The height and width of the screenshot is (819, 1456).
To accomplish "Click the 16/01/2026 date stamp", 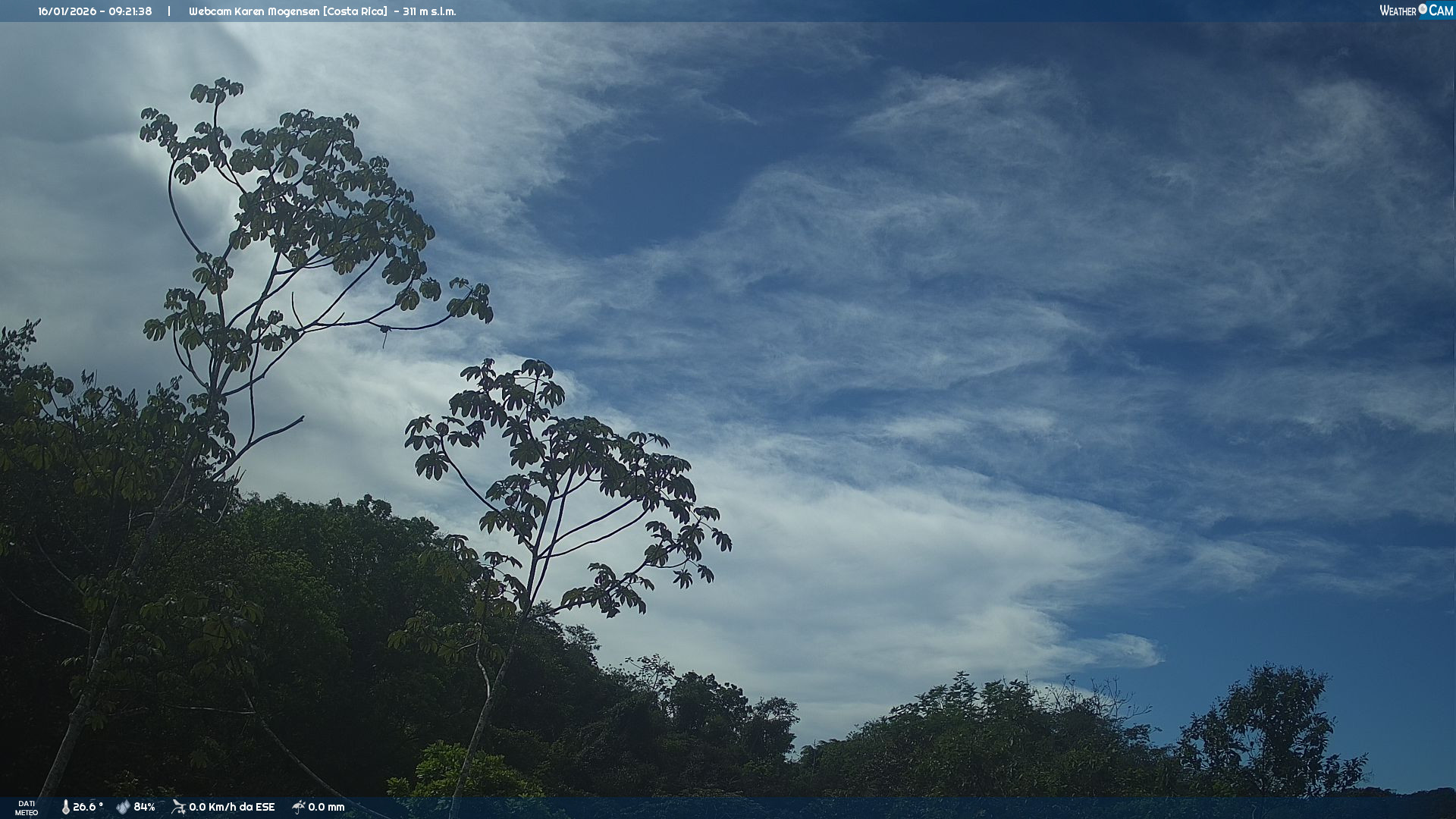I will (x=65, y=11).
